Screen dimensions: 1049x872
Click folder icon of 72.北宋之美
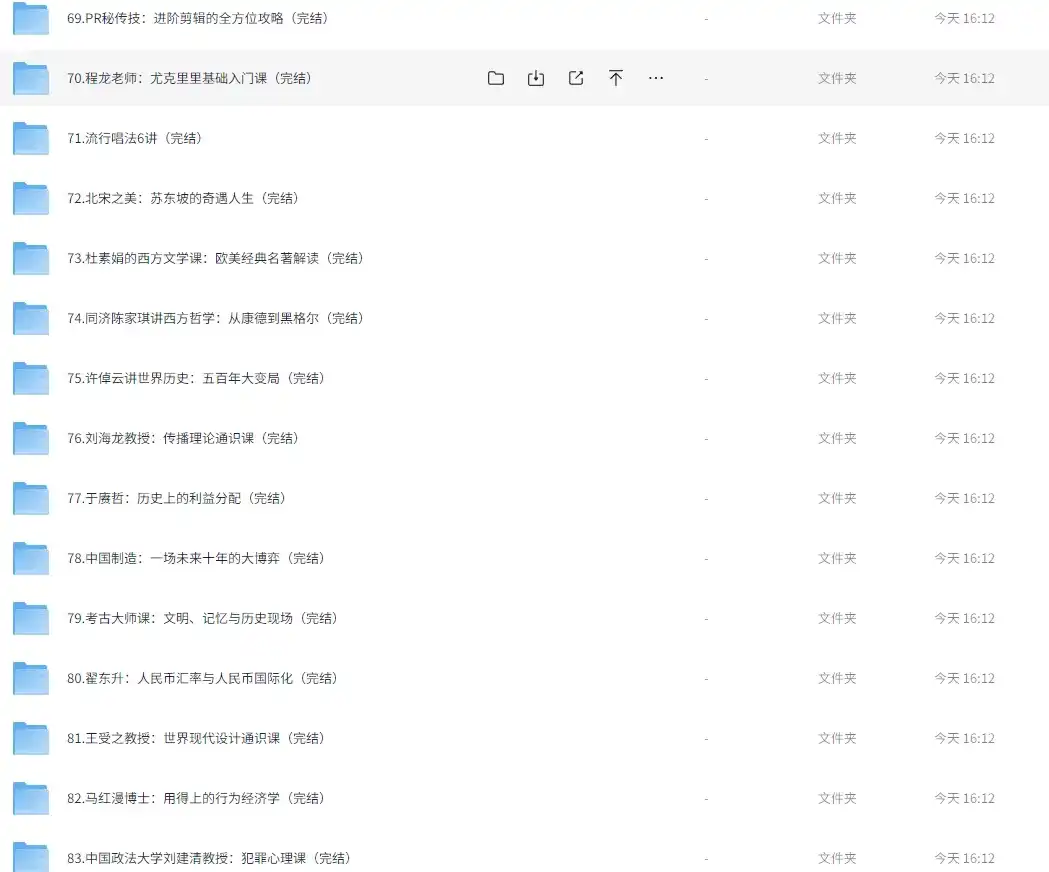coord(31,199)
